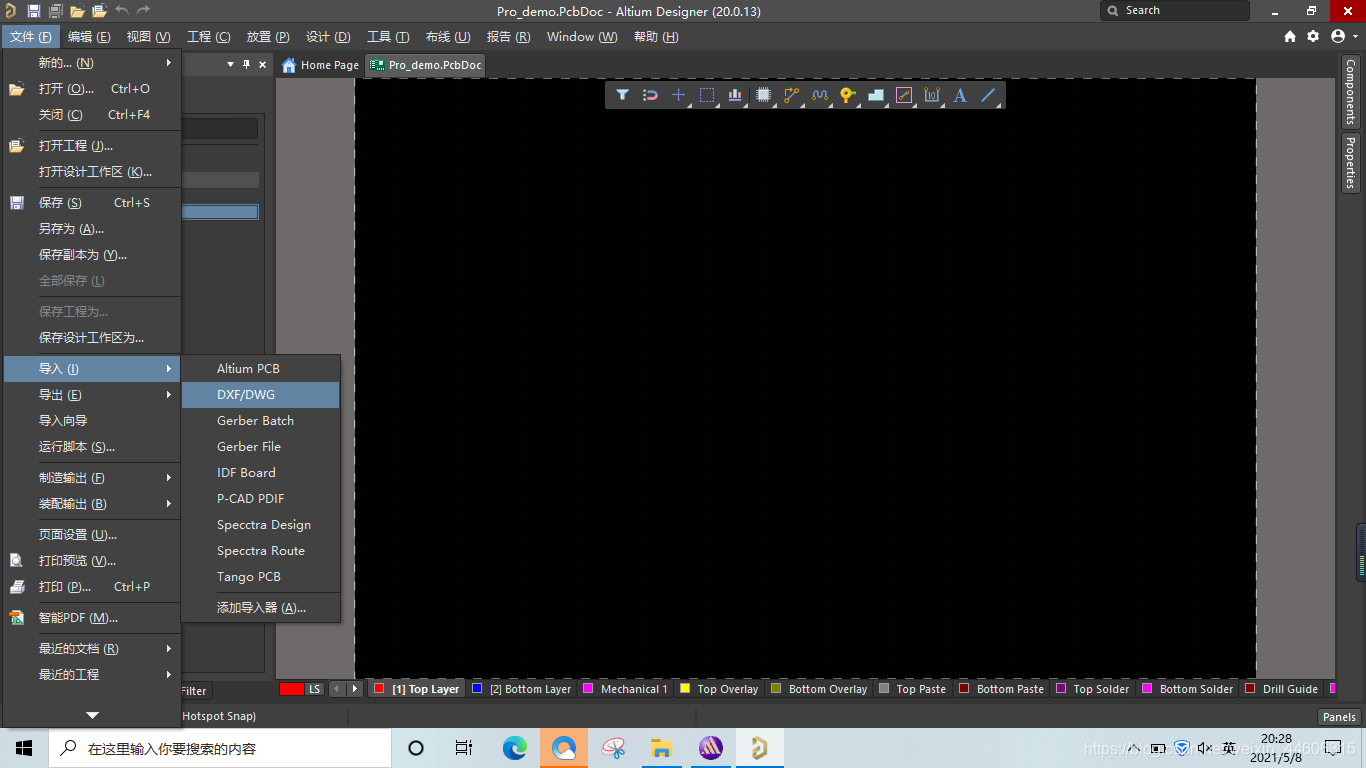Undo with the left curved arrow

[122, 11]
